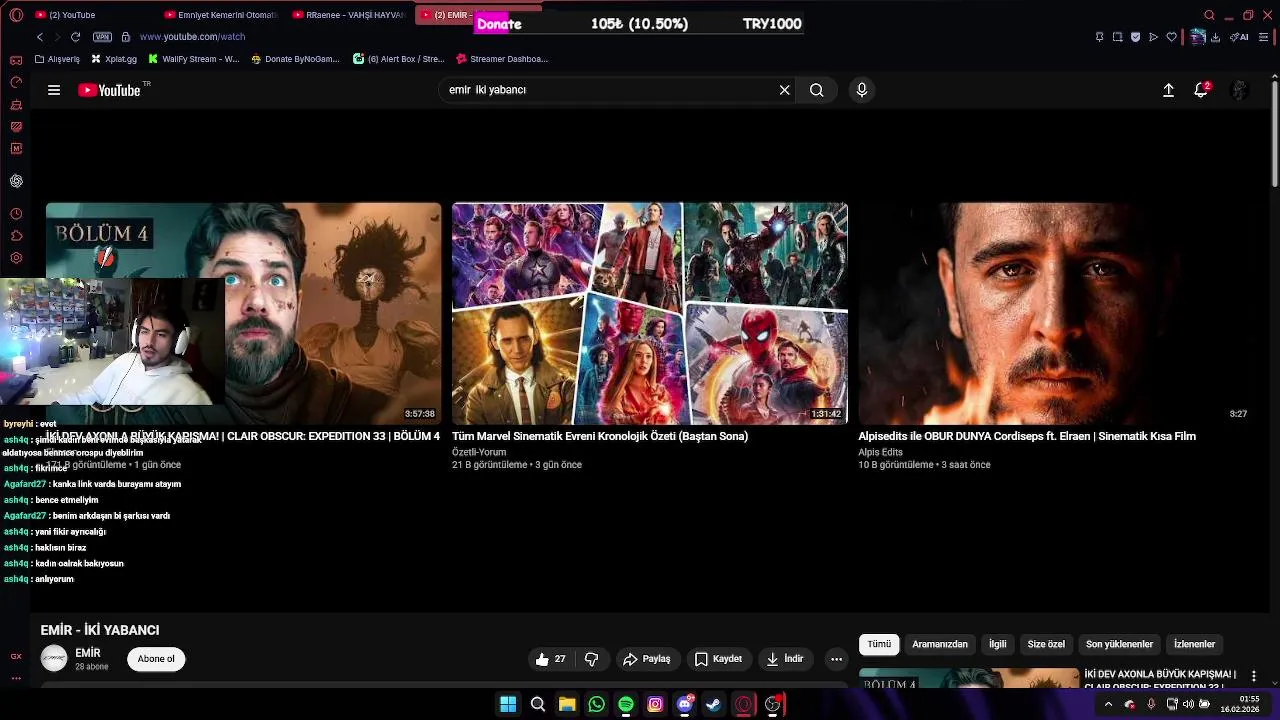
Task: Open the Windows Start button
Action: [x=508, y=705]
